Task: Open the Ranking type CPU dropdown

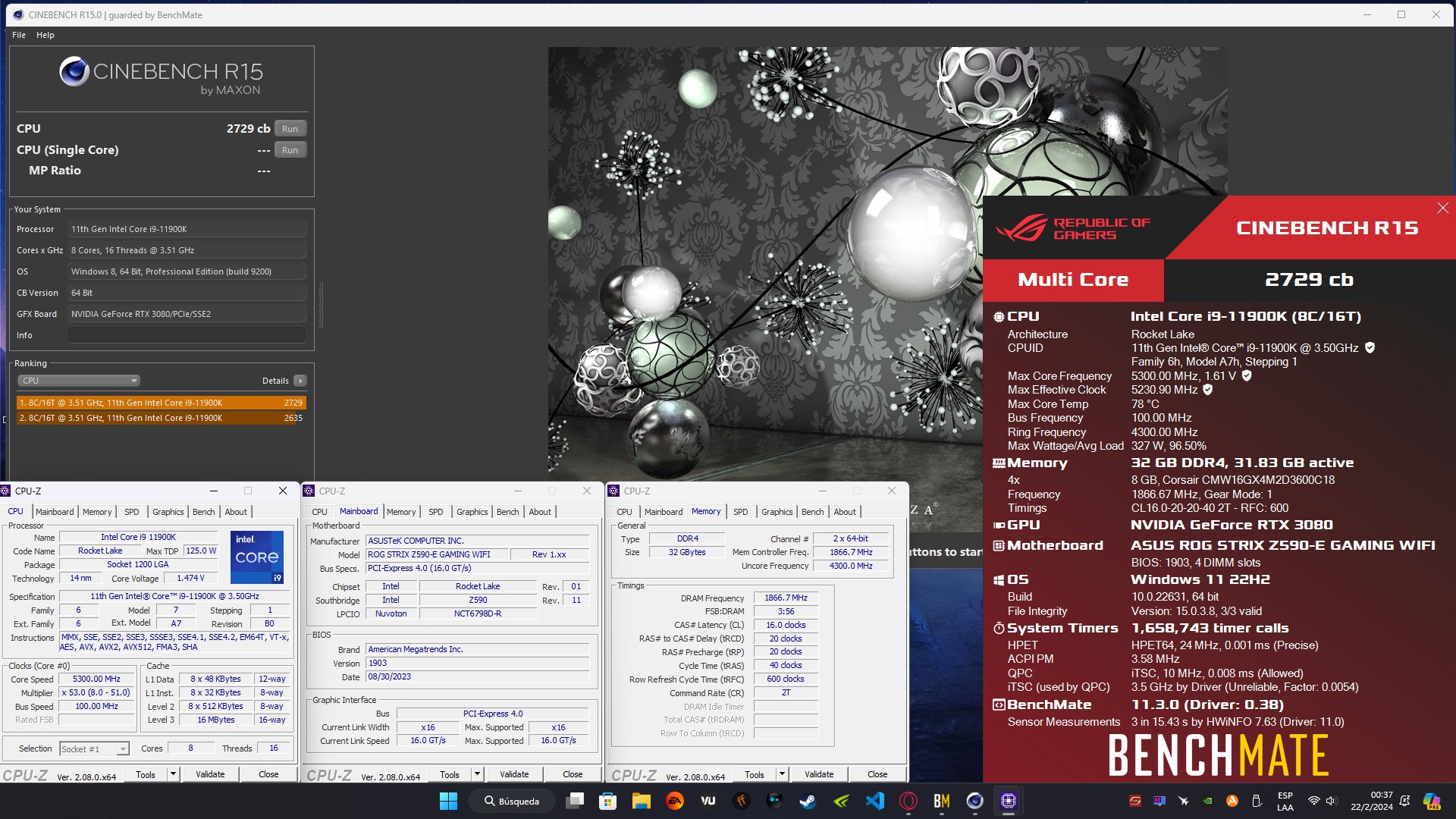Action: (x=79, y=381)
